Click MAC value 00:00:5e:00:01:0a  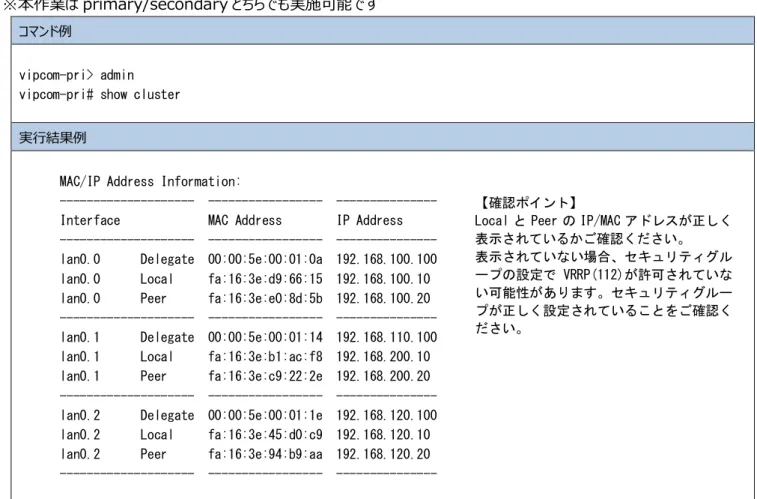265,260
